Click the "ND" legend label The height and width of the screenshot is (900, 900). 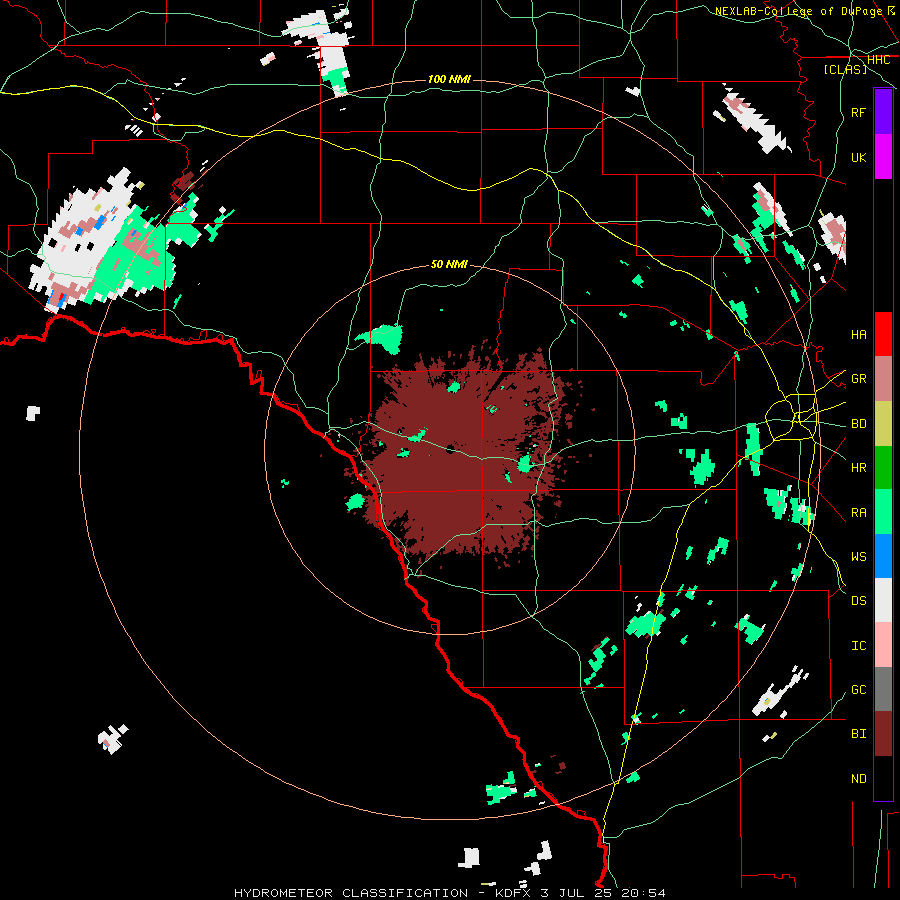tap(859, 779)
